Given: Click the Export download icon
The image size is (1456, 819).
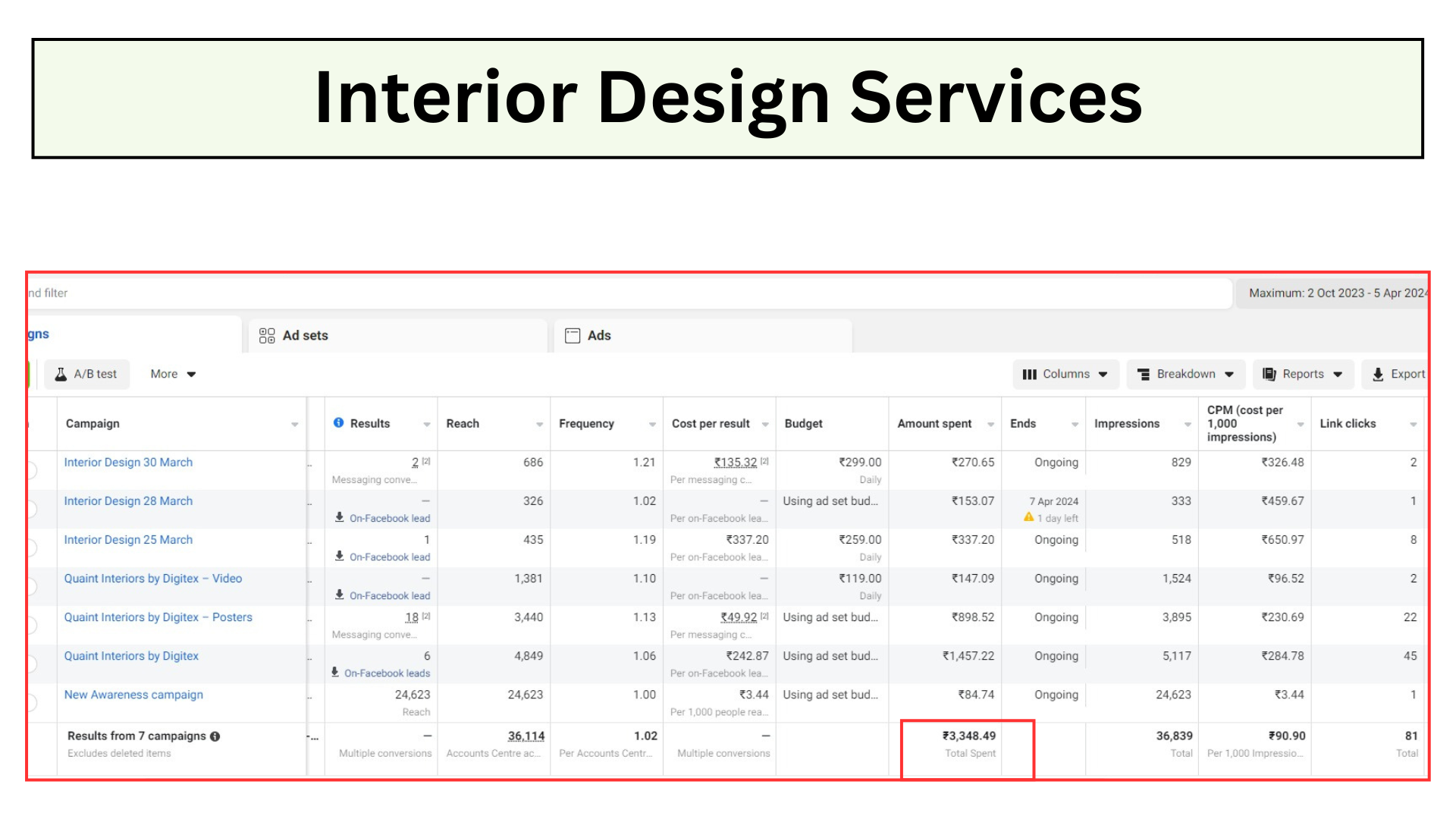Looking at the screenshot, I should (x=1378, y=374).
